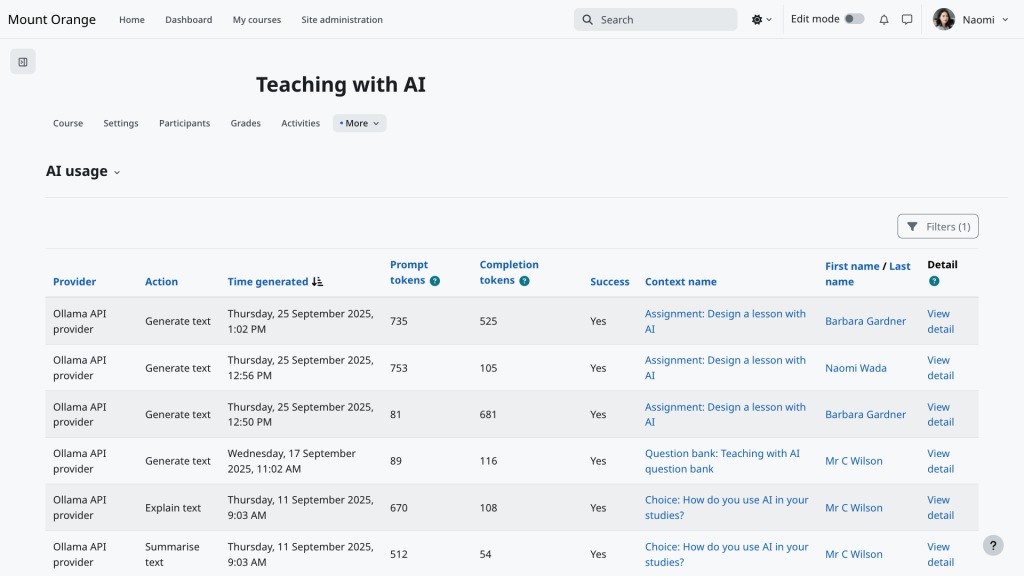Image resolution: width=1024 pixels, height=576 pixels.
Task: Click the Mount Orange site name
Action: click(52, 20)
